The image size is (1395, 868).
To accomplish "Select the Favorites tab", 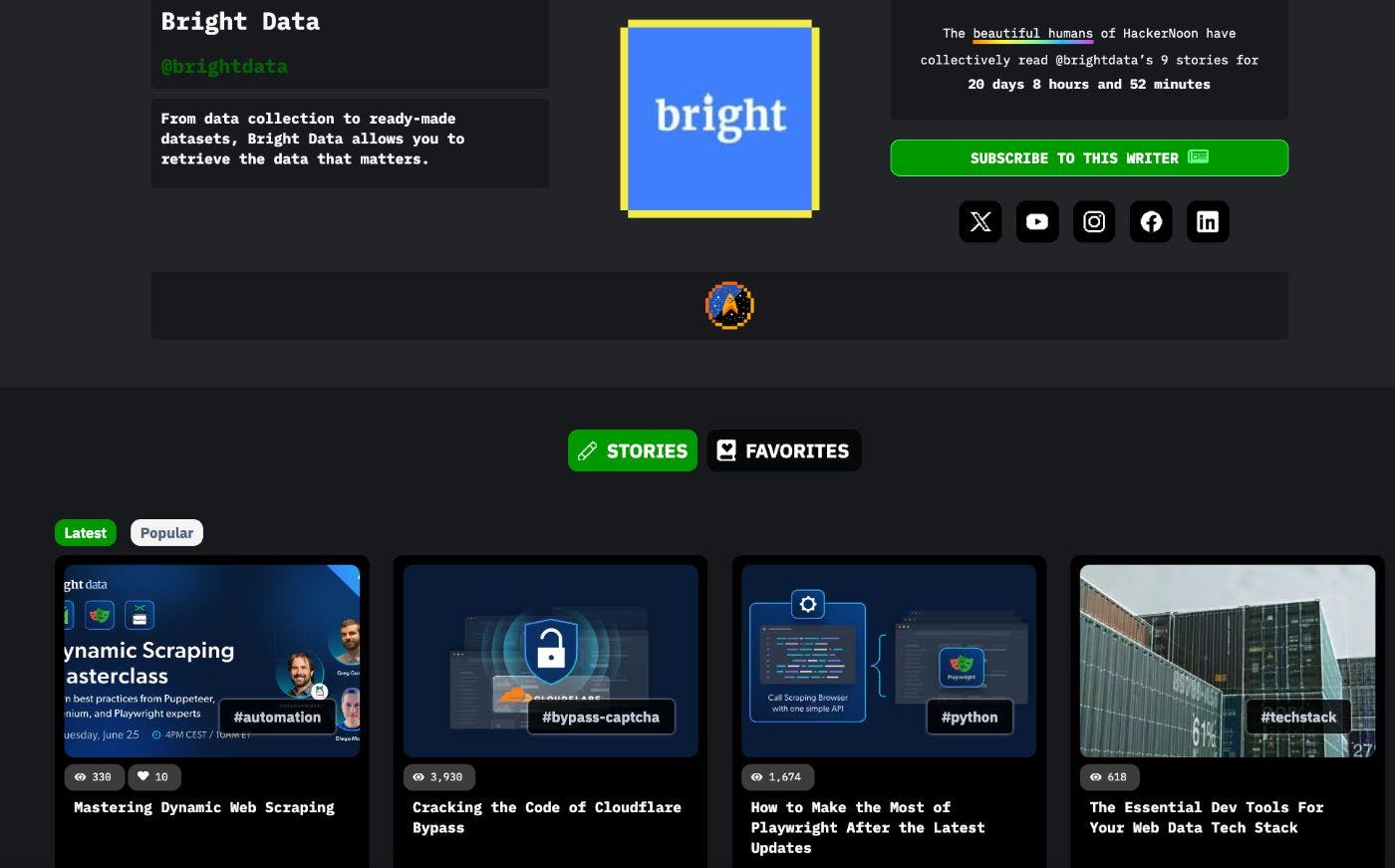I will tap(783, 450).
